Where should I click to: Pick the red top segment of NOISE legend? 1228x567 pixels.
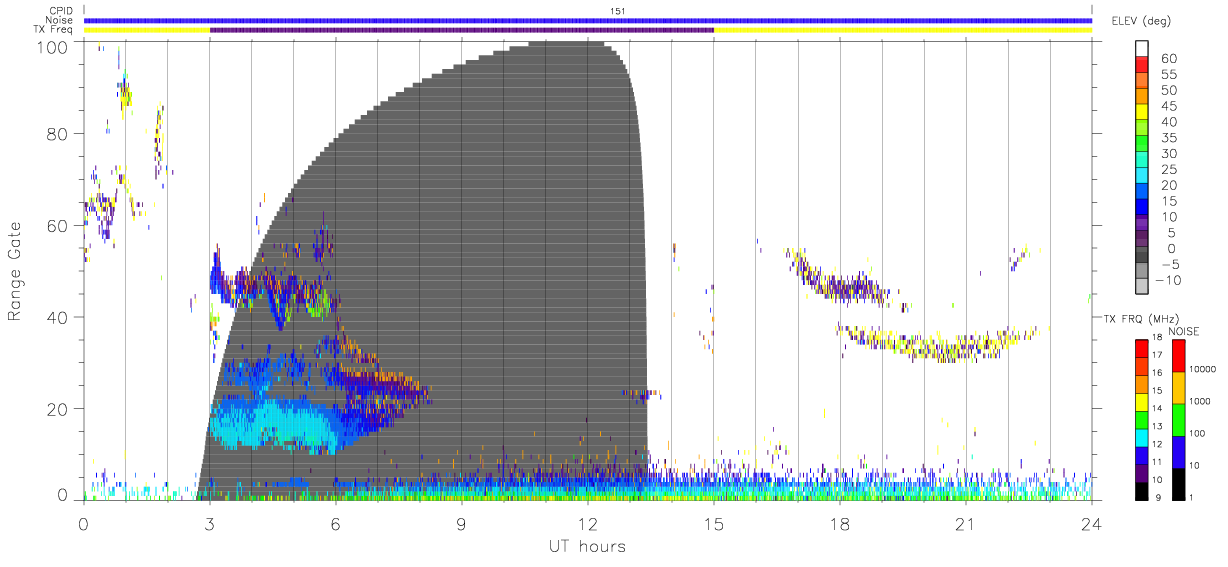[x=1178, y=355]
